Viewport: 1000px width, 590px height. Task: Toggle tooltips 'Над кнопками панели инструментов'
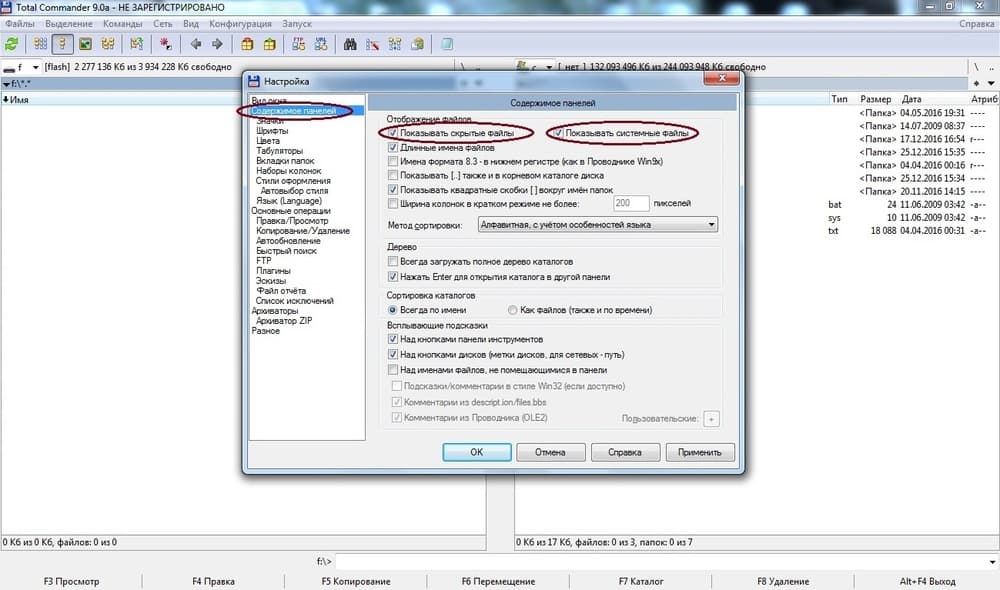click(x=393, y=339)
